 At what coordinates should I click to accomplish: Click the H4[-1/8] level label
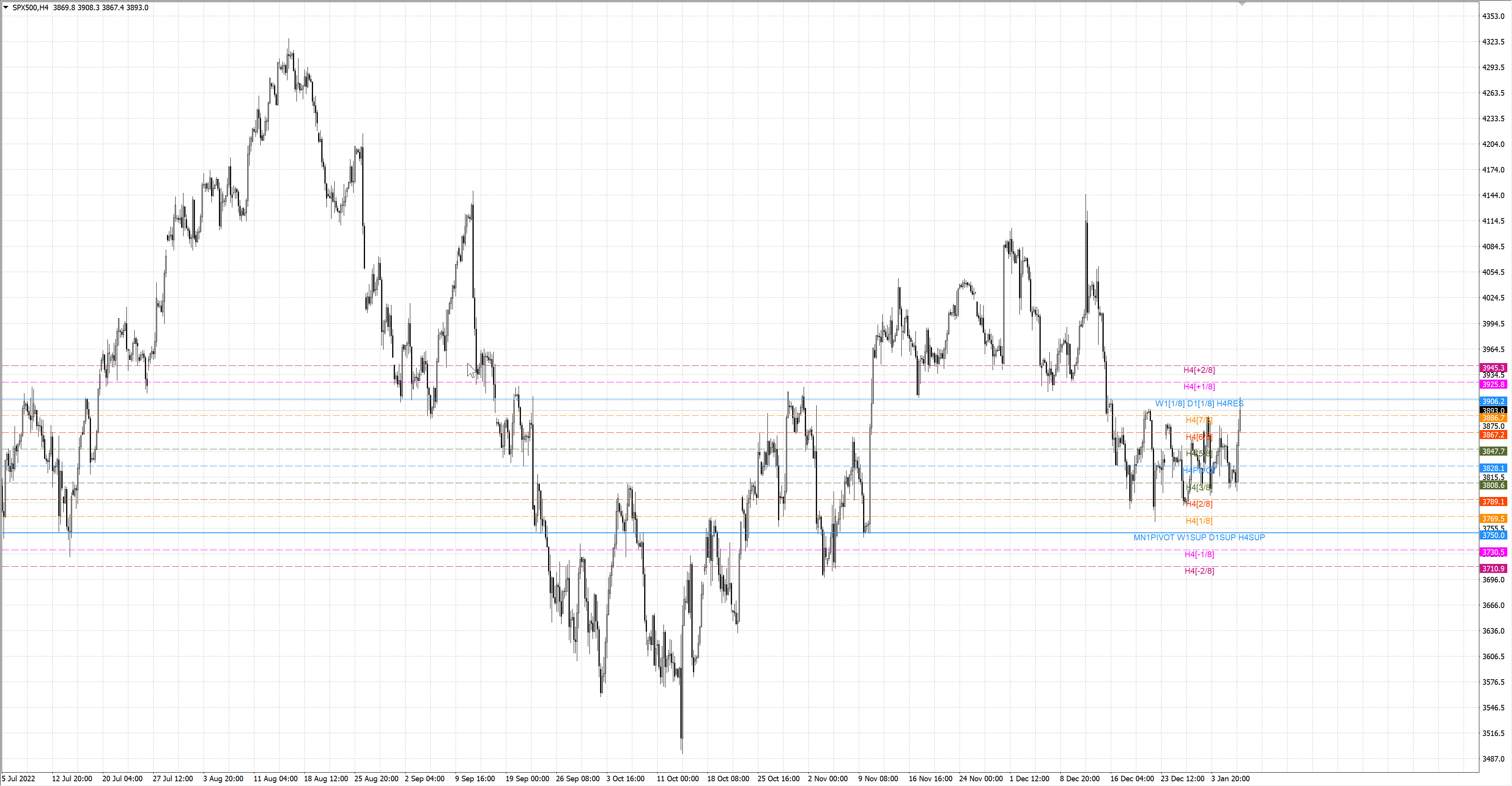click(1199, 554)
